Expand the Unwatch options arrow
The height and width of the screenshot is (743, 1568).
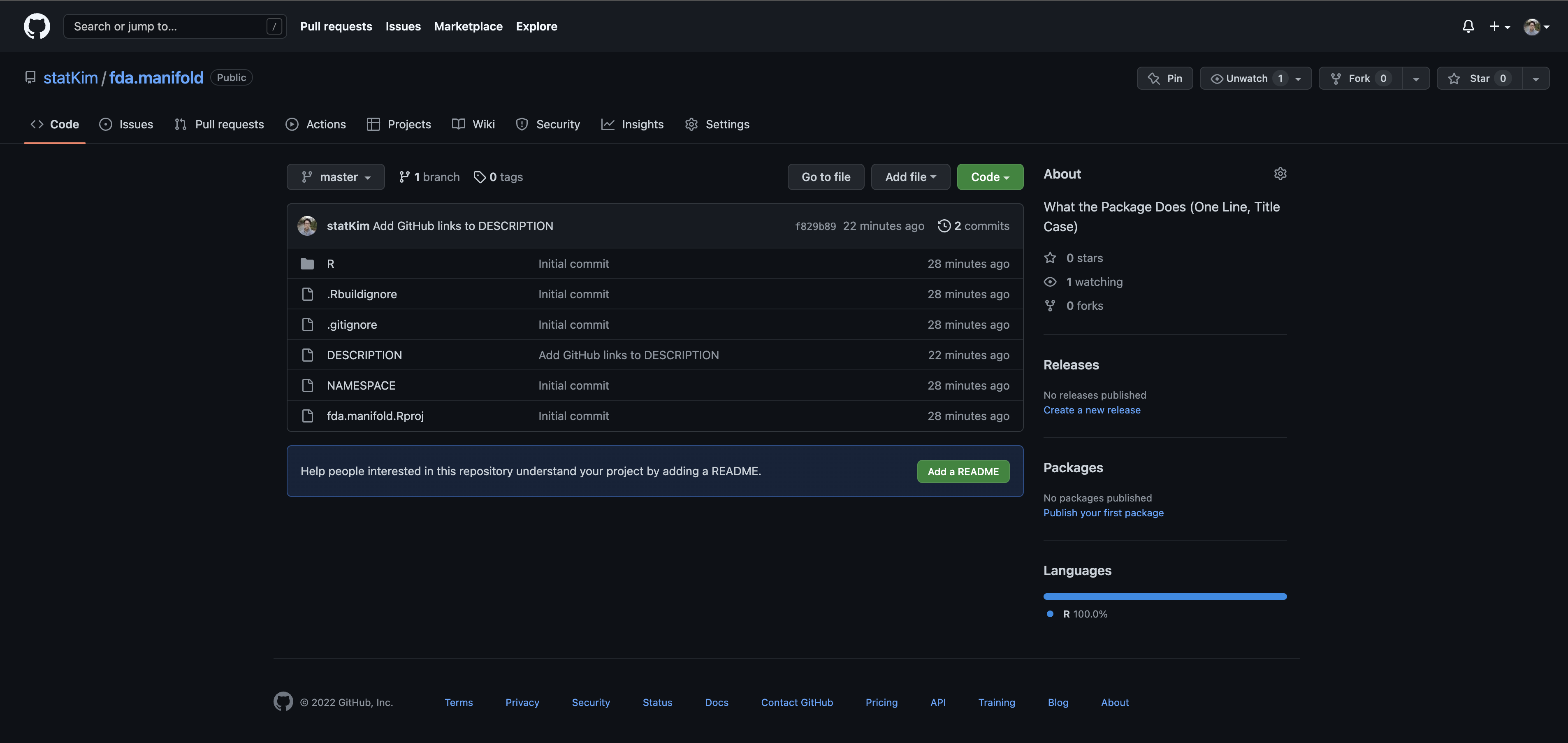pos(1298,79)
